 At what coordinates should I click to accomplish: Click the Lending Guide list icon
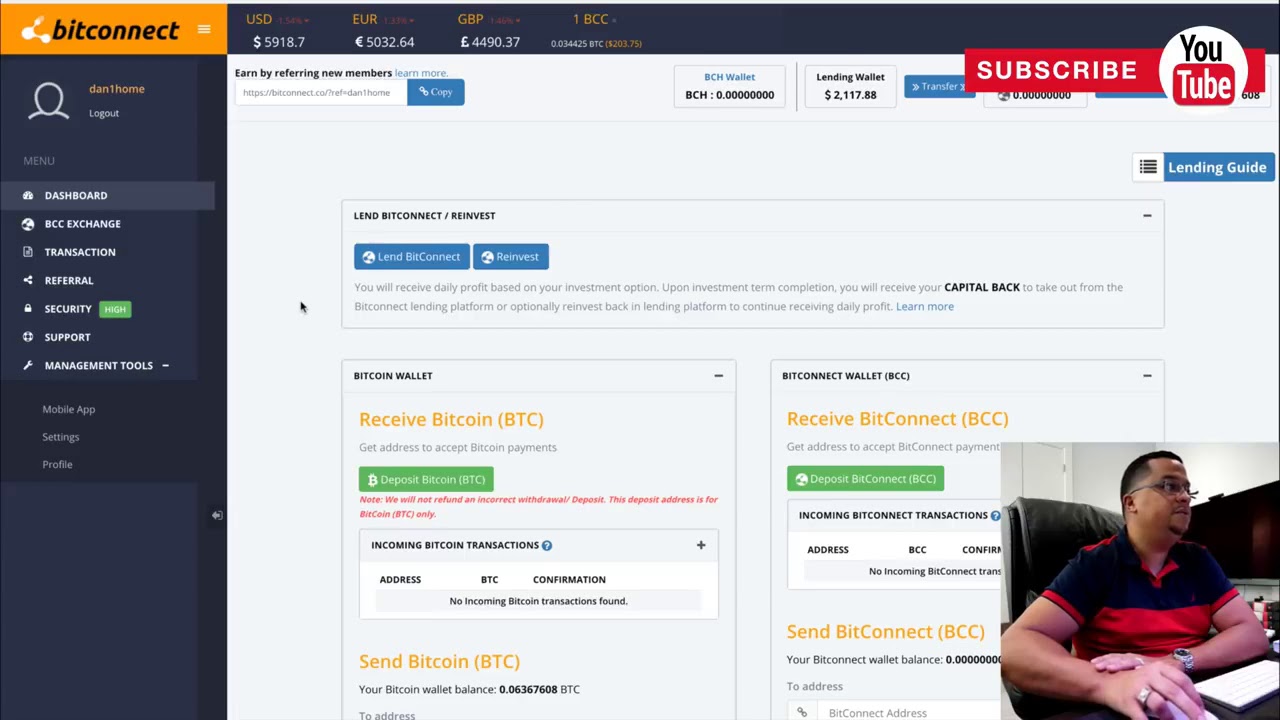coord(1148,167)
